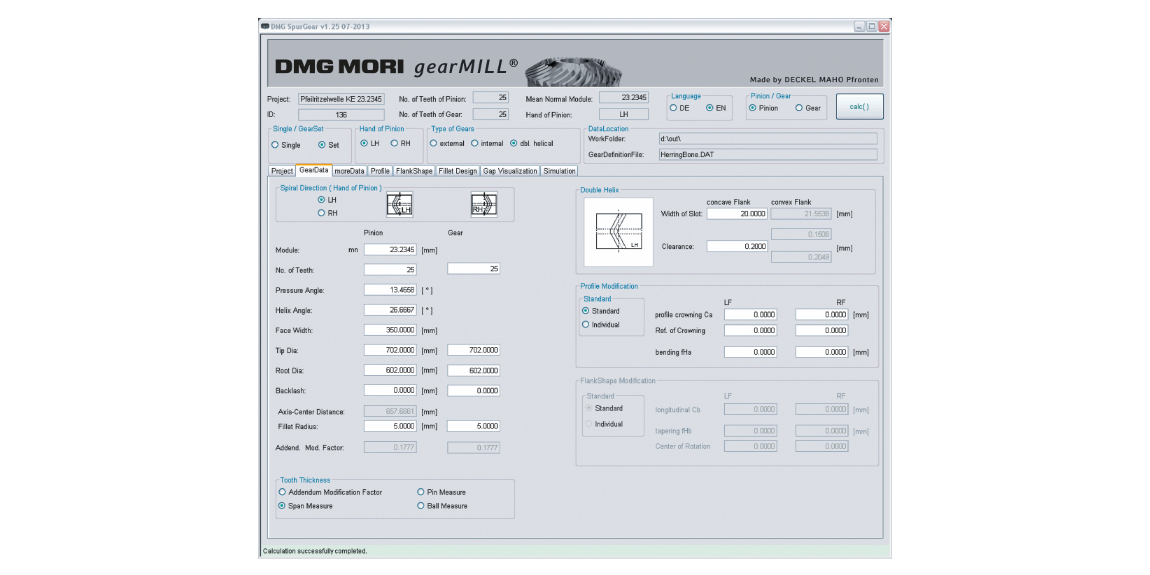Image resolution: width=1150 pixels, height=575 pixels.
Task: Click the calc() button
Action: click(x=860, y=106)
